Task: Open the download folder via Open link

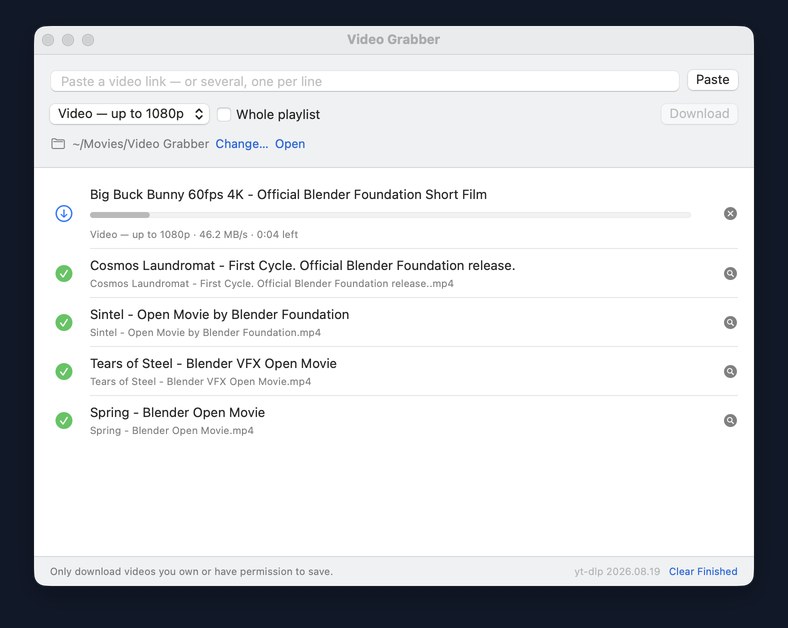Action: pos(290,144)
